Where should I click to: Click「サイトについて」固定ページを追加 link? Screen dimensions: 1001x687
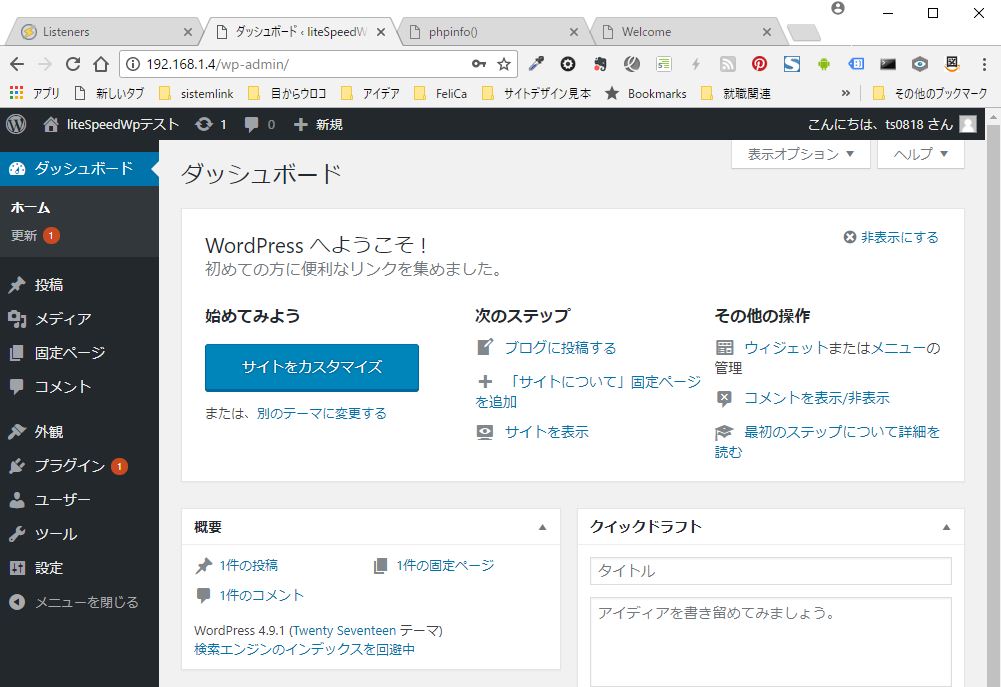pyautogui.click(x=588, y=391)
